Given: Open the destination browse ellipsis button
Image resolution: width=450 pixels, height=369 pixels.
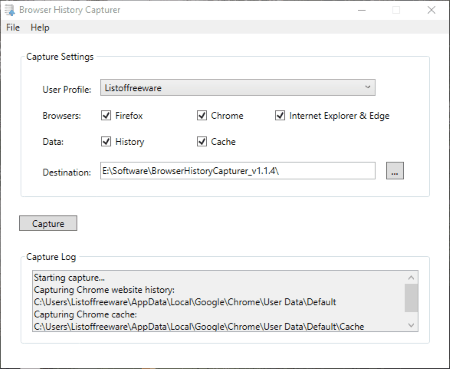Looking at the screenshot, I should click(395, 171).
